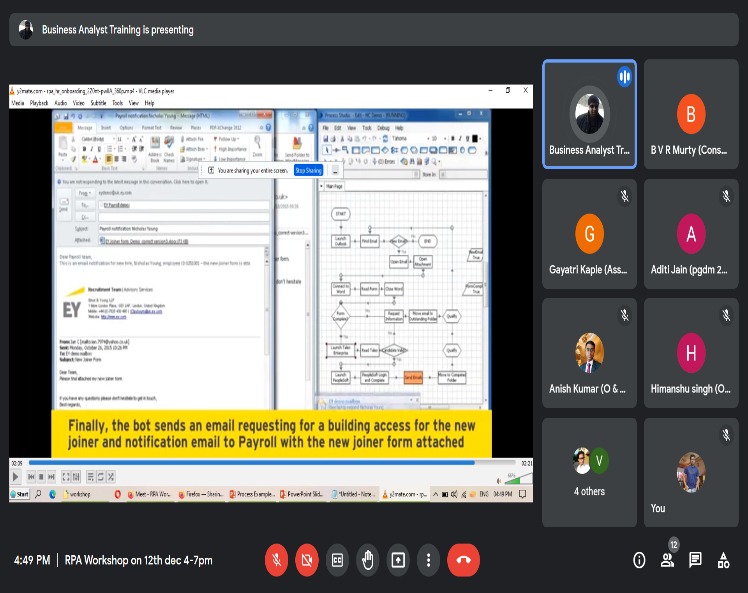This screenshot has width=748, height=593.
Task: Open the chat with everyone panel
Action: pos(695,560)
